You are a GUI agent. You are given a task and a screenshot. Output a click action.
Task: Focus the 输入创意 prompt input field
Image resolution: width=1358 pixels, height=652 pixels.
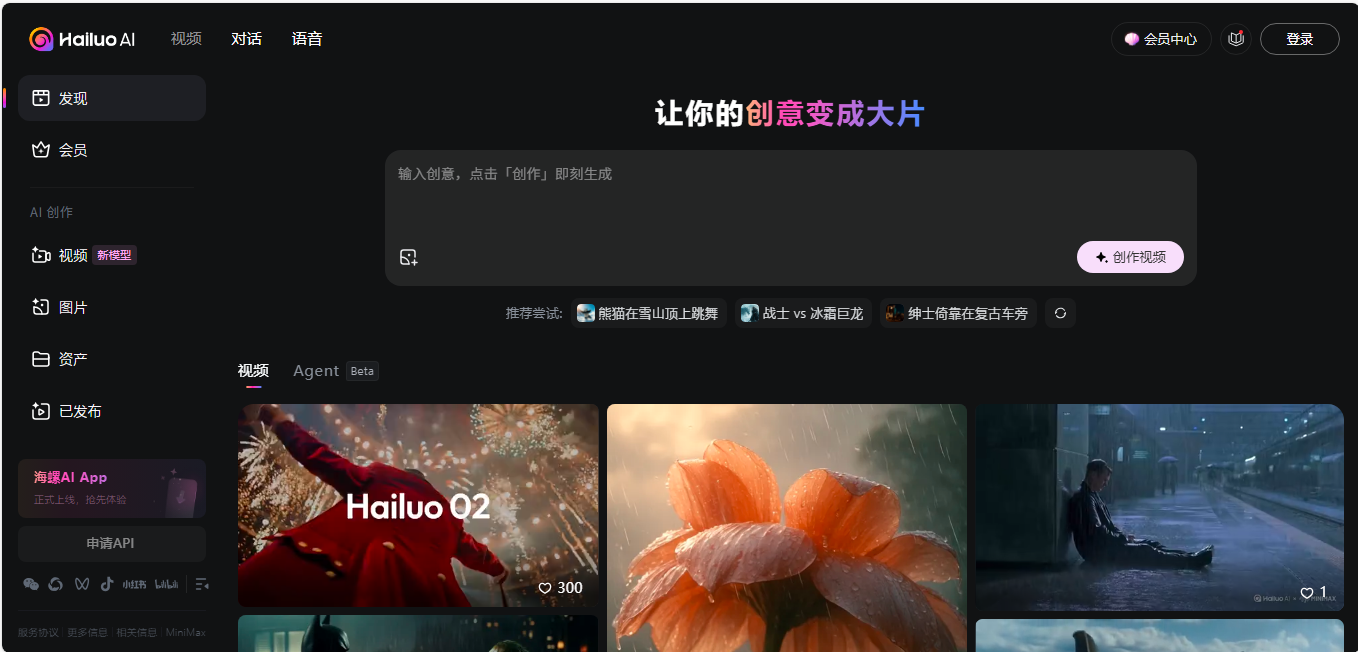(x=790, y=195)
